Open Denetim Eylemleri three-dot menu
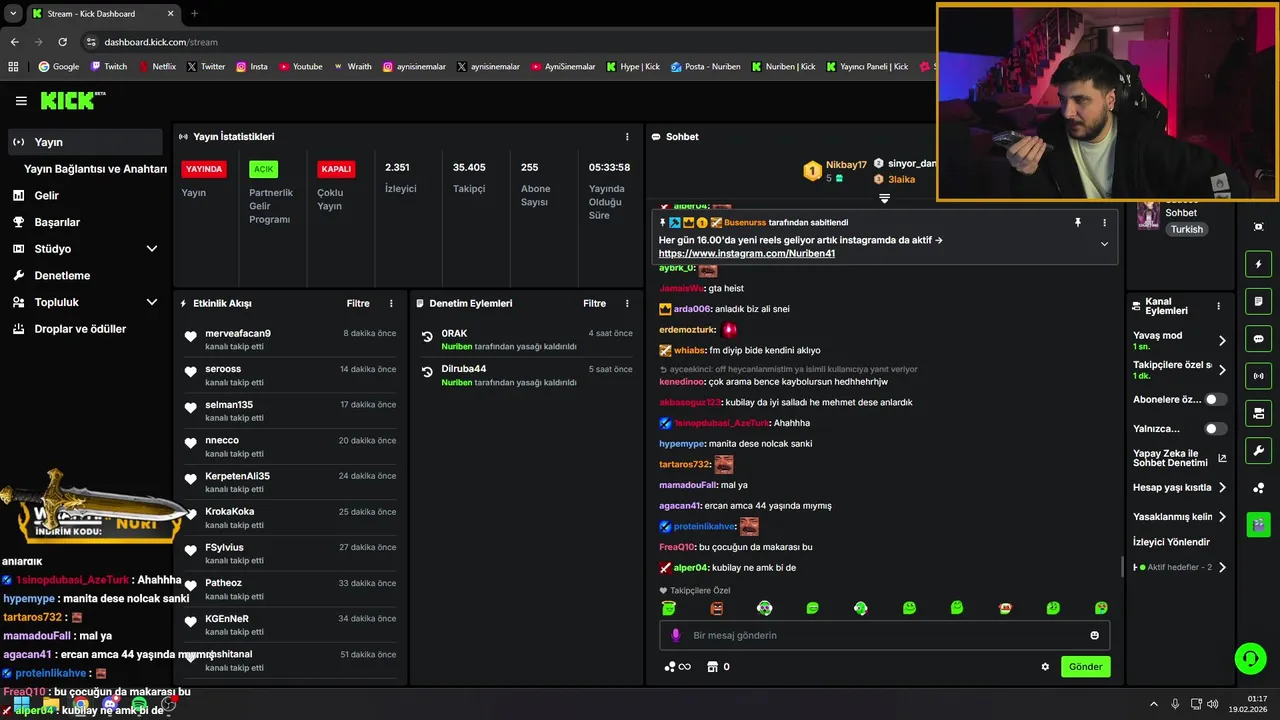The height and width of the screenshot is (720, 1280). pos(627,303)
